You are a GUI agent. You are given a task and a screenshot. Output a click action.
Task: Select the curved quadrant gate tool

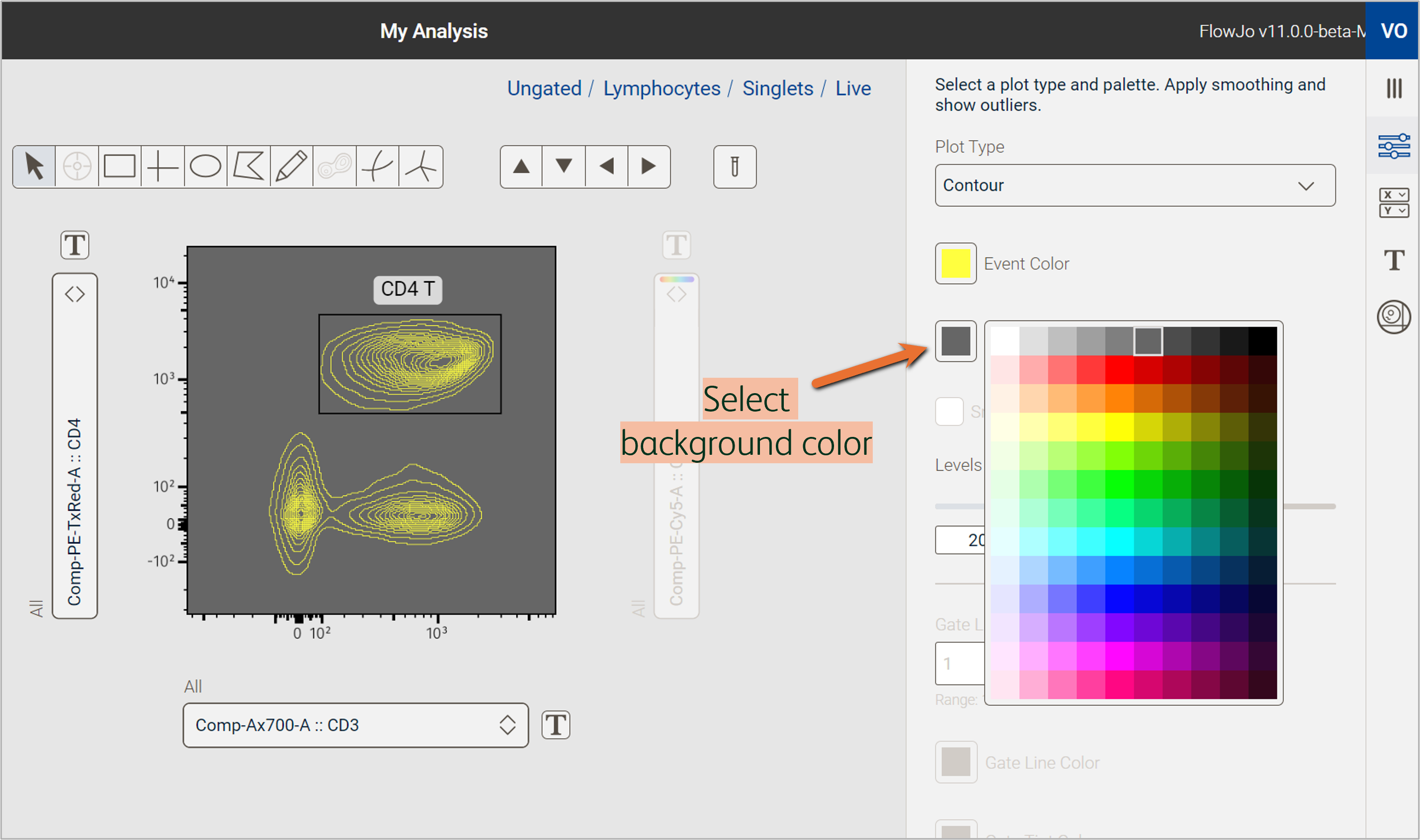pyautogui.click(x=378, y=167)
